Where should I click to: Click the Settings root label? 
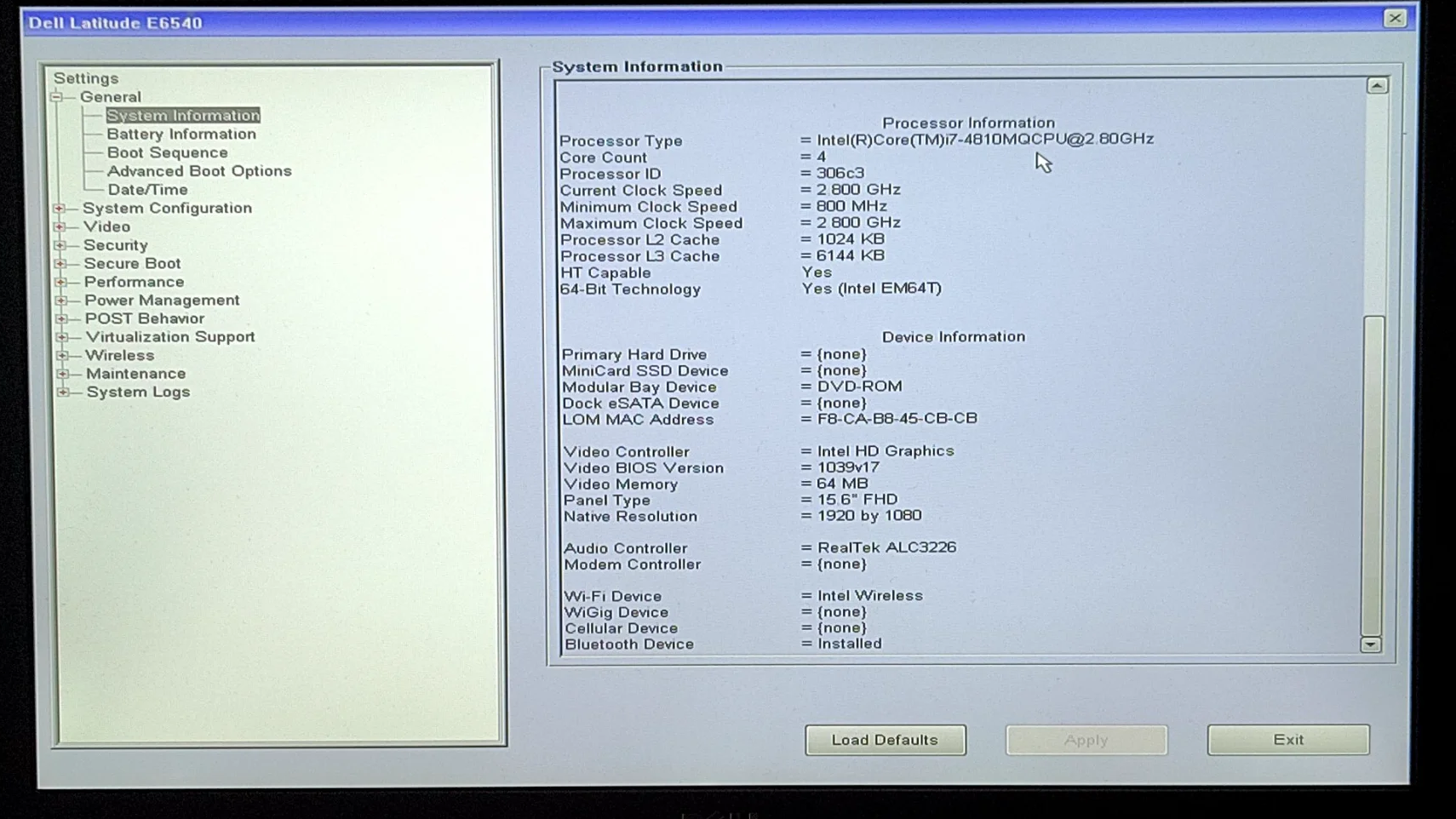click(x=86, y=78)
